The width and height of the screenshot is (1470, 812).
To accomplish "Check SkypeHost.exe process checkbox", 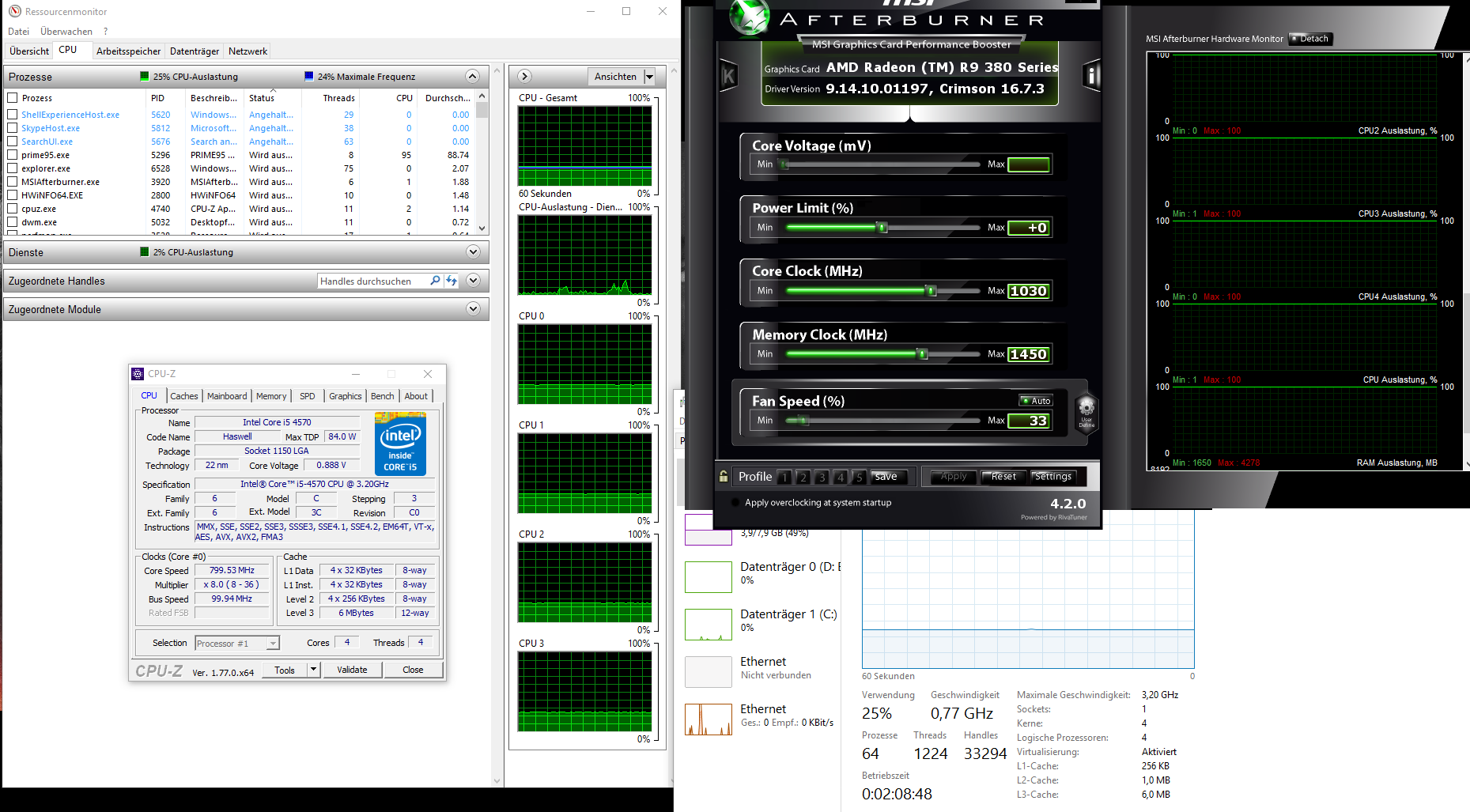I will (x=12, y=128).
